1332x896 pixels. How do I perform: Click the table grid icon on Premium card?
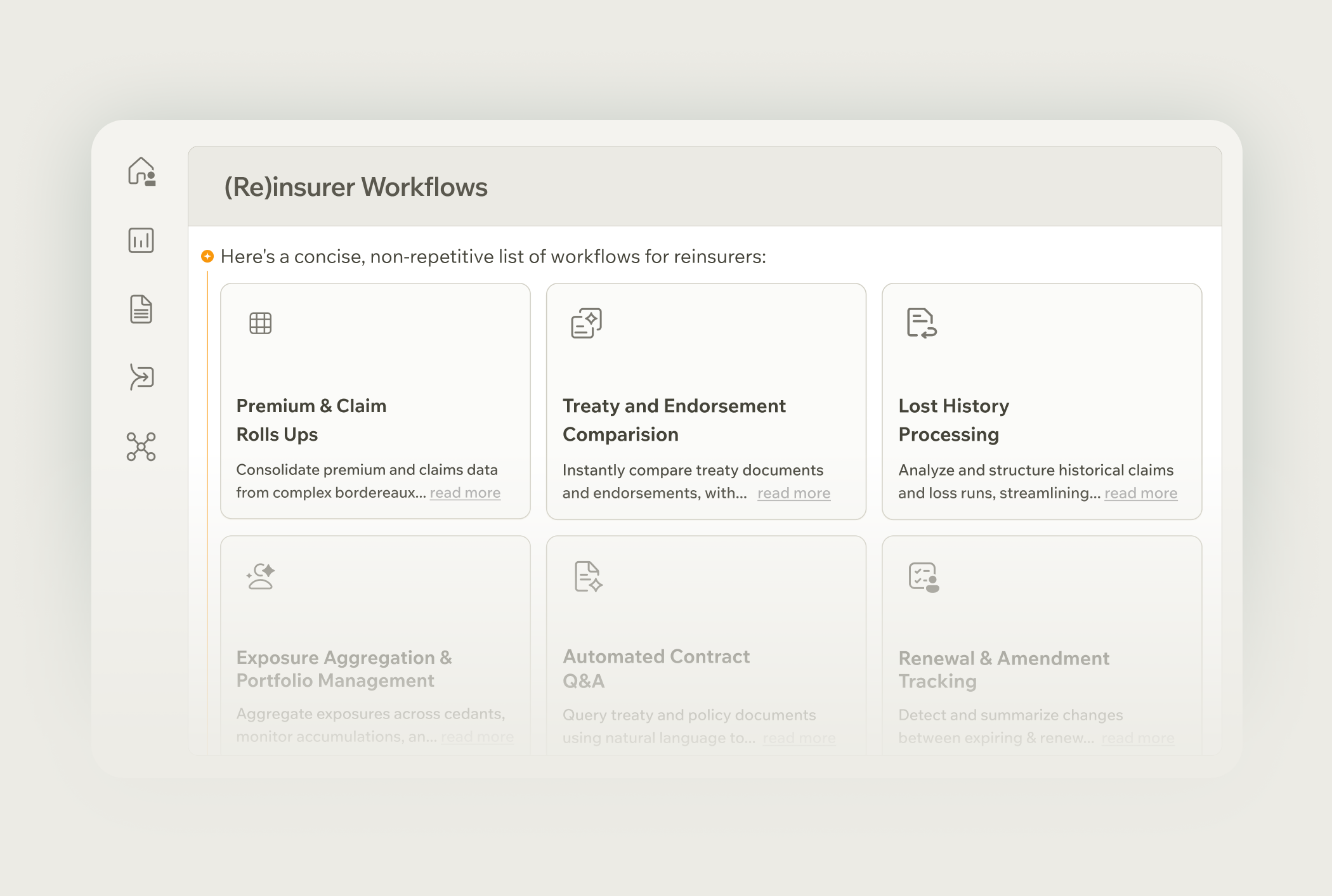pos(260,323)
